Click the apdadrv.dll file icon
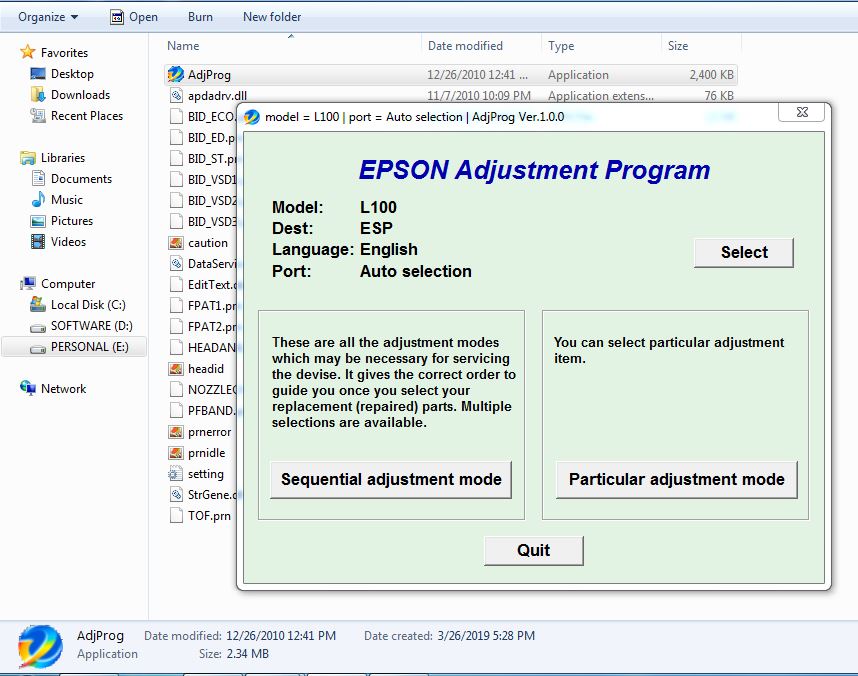 point(176,96)
